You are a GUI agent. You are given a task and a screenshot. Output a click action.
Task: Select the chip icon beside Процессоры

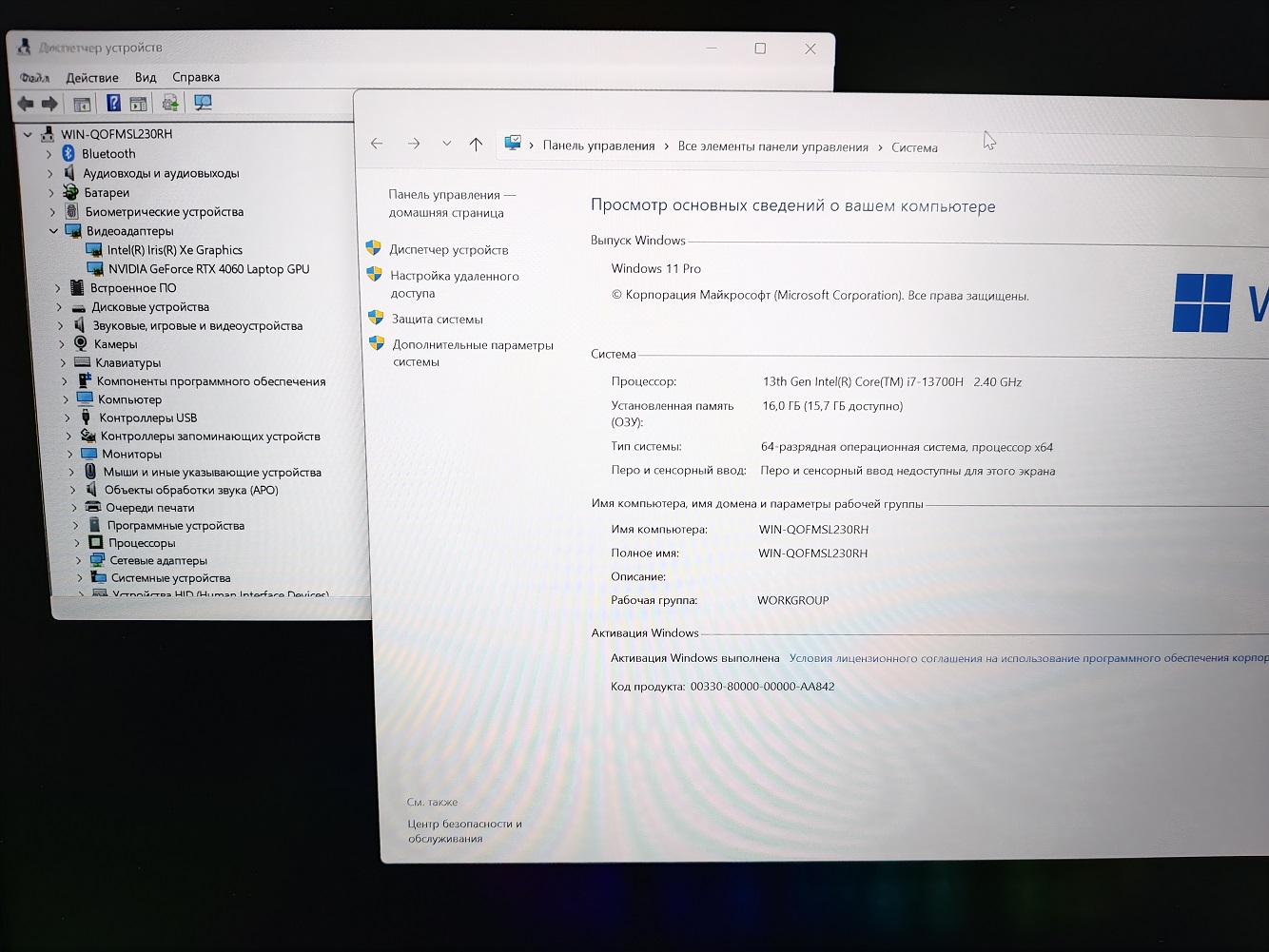click(x=95, y=542)
